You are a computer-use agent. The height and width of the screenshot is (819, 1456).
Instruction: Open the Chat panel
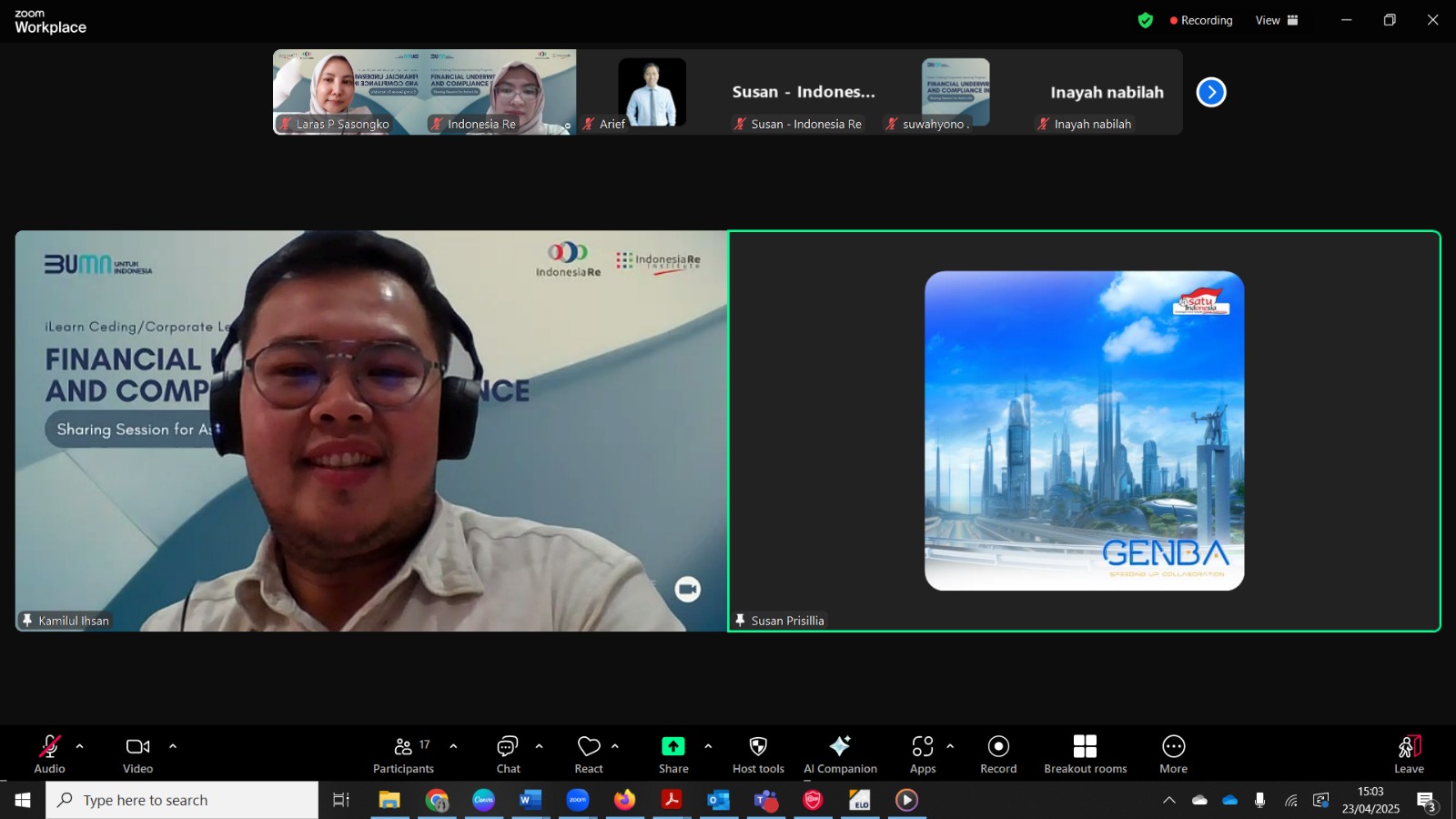tap(508, 754)
